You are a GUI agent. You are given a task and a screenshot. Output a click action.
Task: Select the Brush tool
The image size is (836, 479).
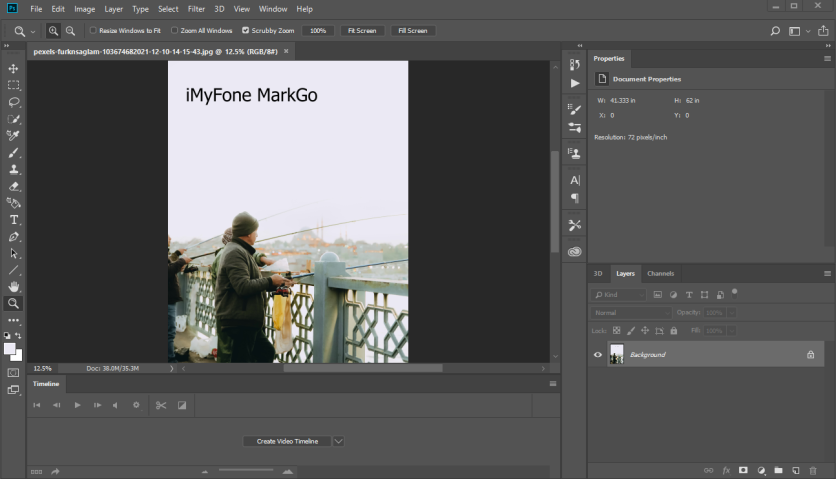[x=13, y=153]
